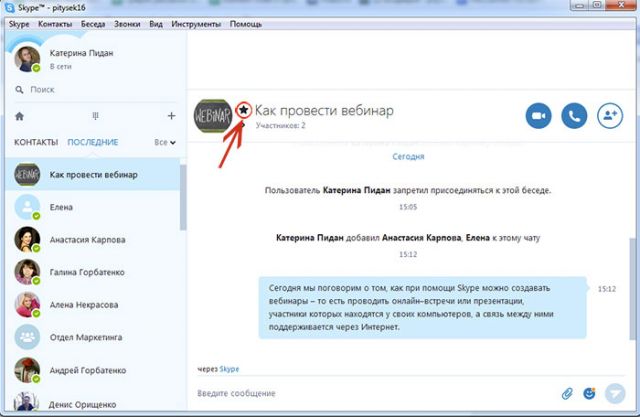Switch to the 'КОНТАКТЫ' tab
Image resolution: width=640 pixels, height=417 pixels.
point(36,143)
